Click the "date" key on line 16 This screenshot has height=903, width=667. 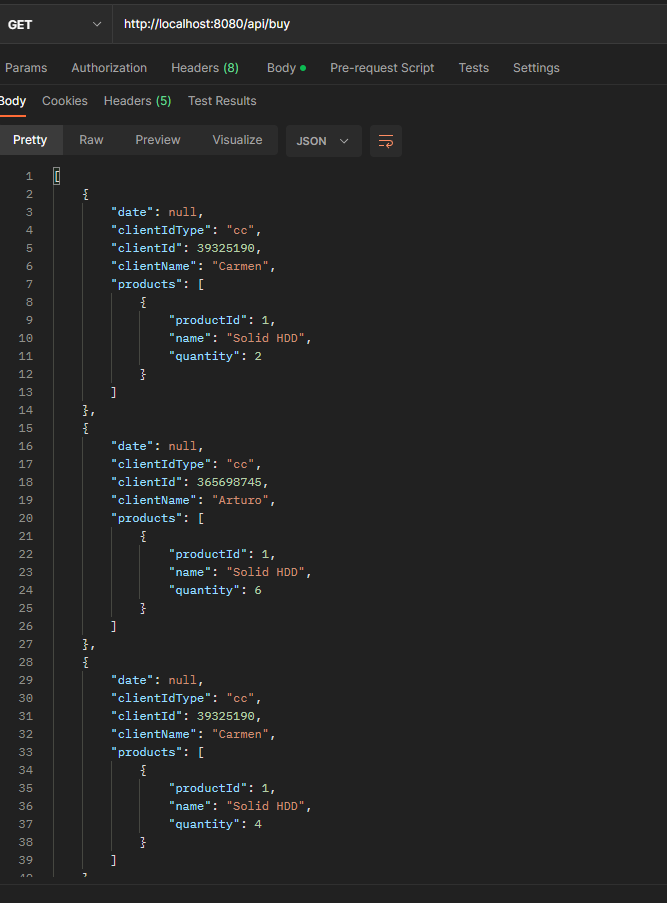coord(132,446)
